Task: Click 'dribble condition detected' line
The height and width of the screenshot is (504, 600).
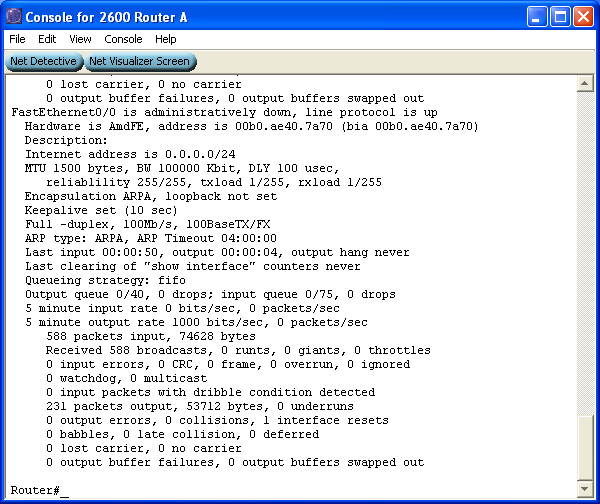Action: click(x=210, y=392)
